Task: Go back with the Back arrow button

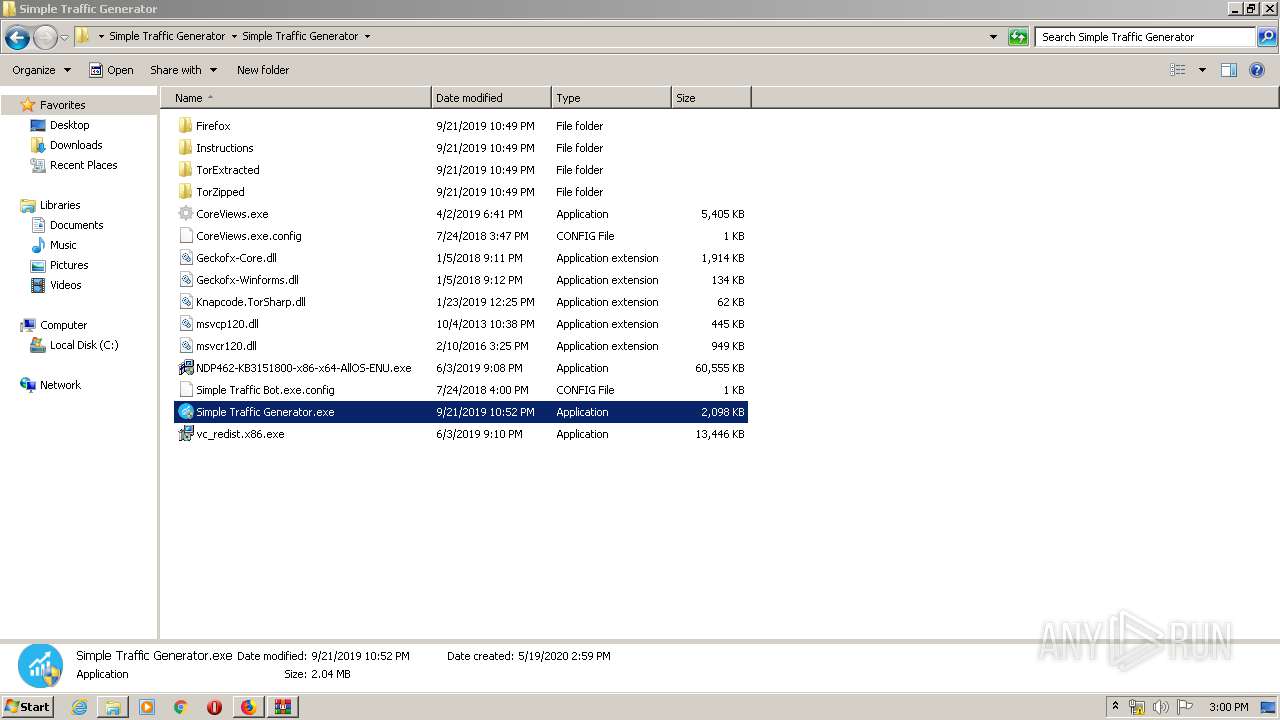Action: (x=17, y=37)
